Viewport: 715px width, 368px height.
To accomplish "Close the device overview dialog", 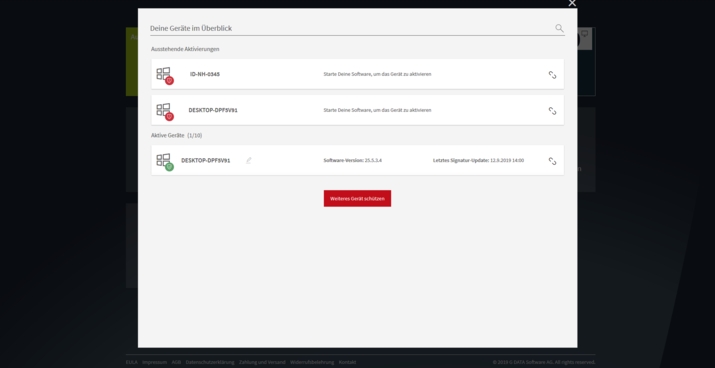I will pos(572,3).
